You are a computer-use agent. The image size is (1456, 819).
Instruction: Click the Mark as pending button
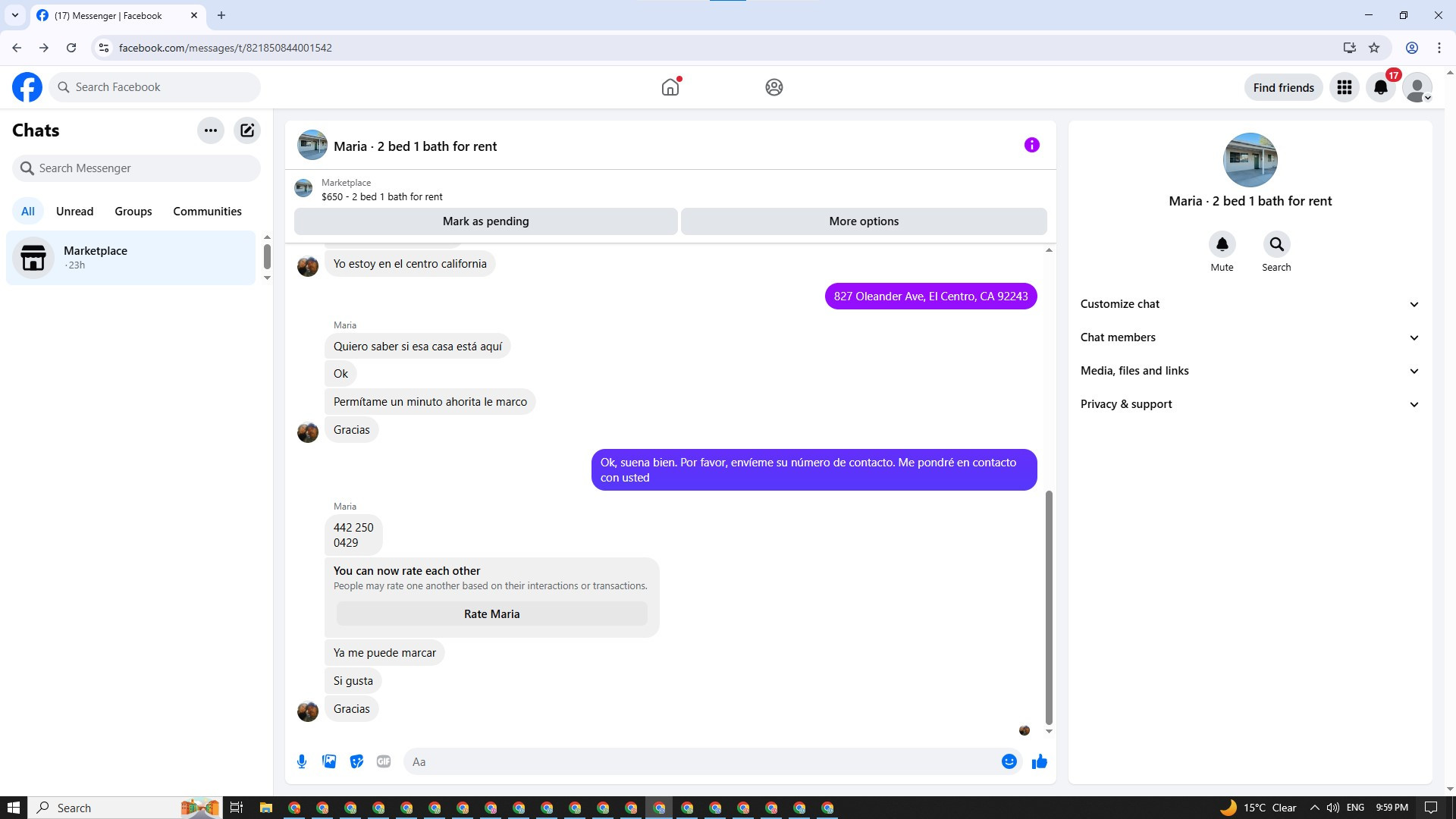click(486, 221)
